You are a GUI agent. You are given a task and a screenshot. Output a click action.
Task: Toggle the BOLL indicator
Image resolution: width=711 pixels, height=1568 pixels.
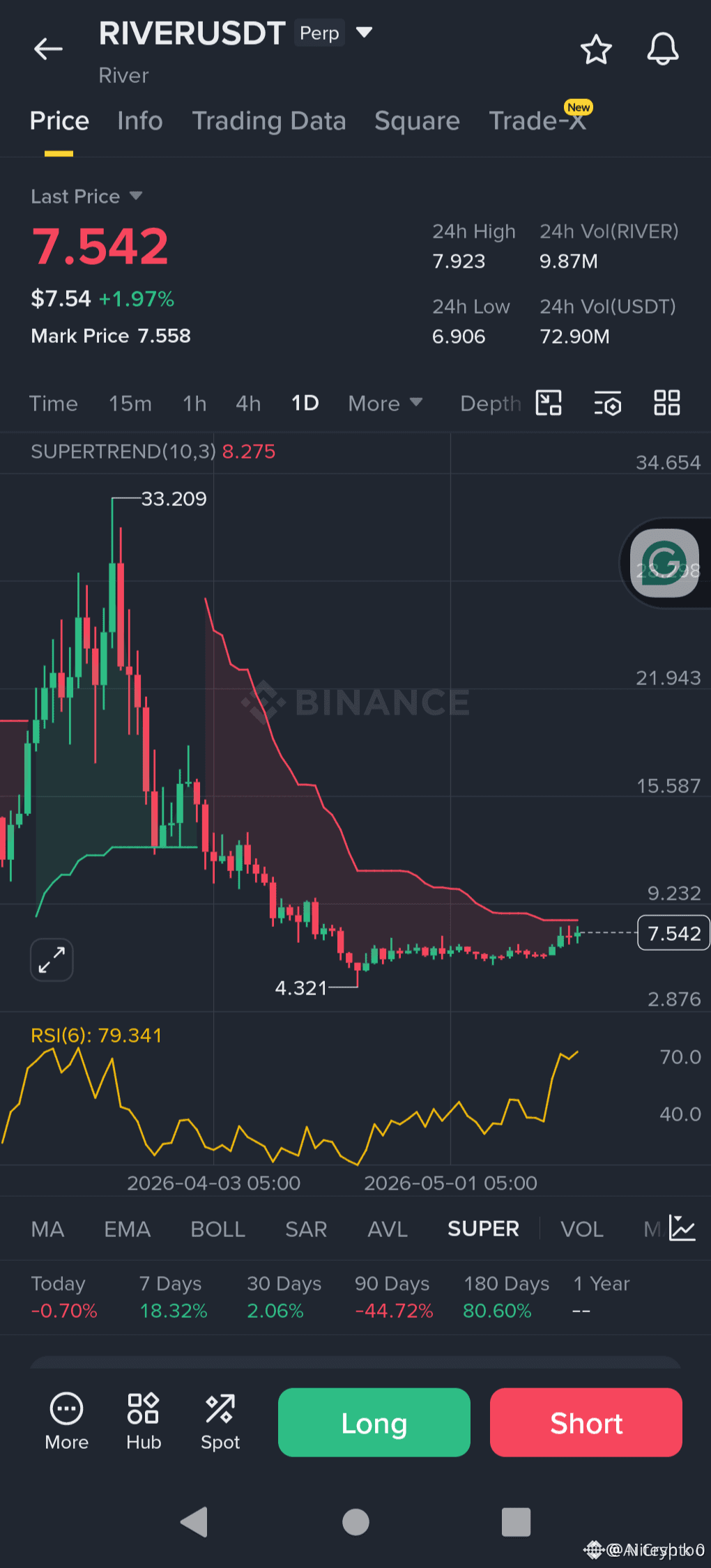217,1229
